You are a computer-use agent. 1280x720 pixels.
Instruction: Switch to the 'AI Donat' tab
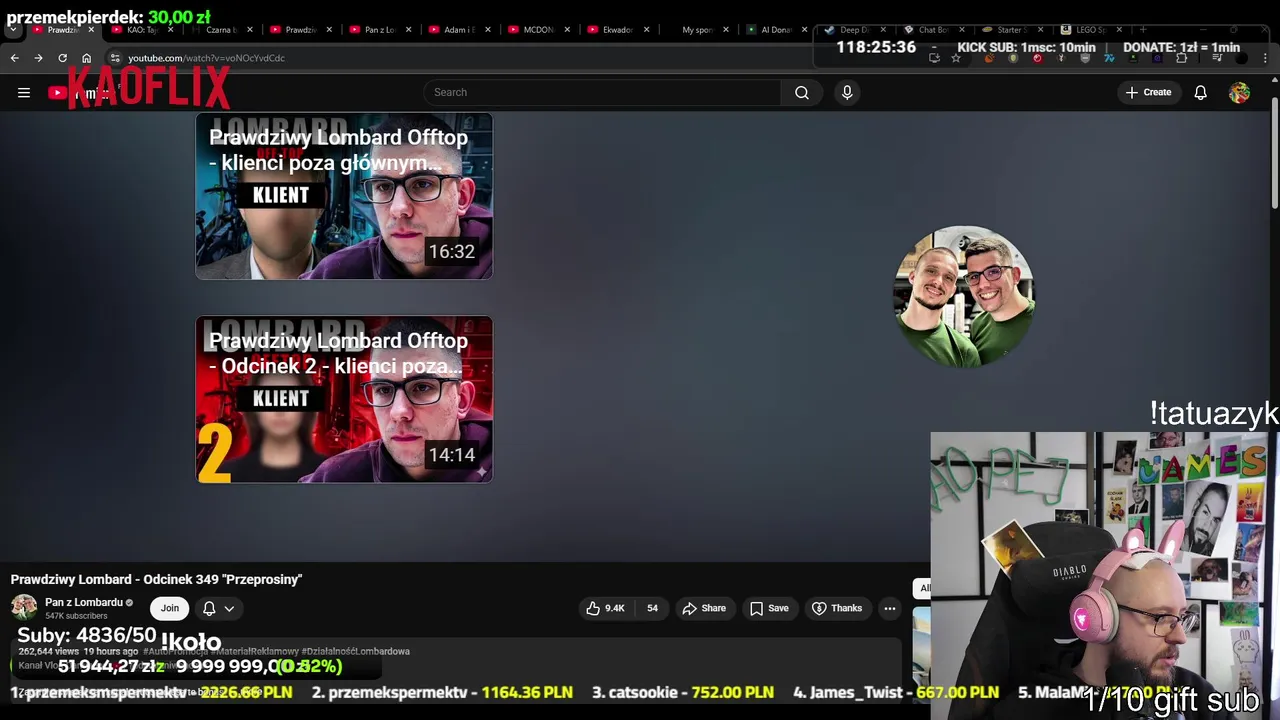tap(775, 30)
